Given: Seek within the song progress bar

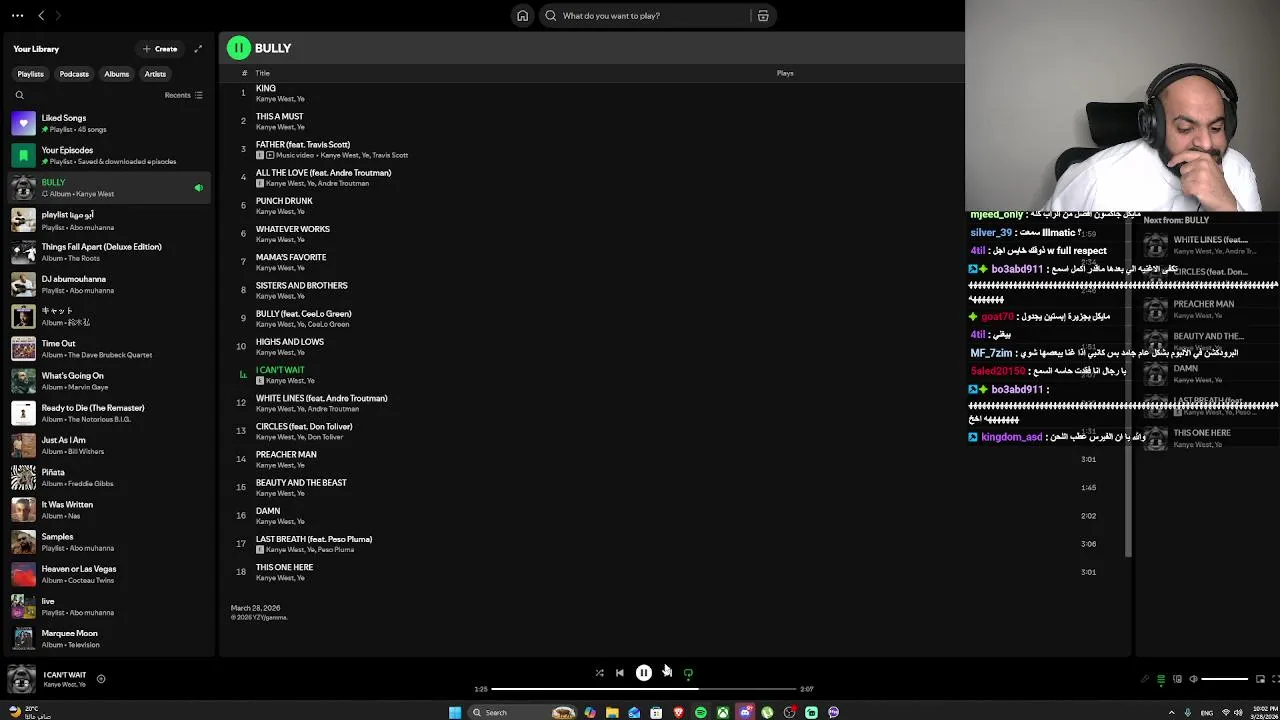Looking at the screenshot, I should click(644, 689).
